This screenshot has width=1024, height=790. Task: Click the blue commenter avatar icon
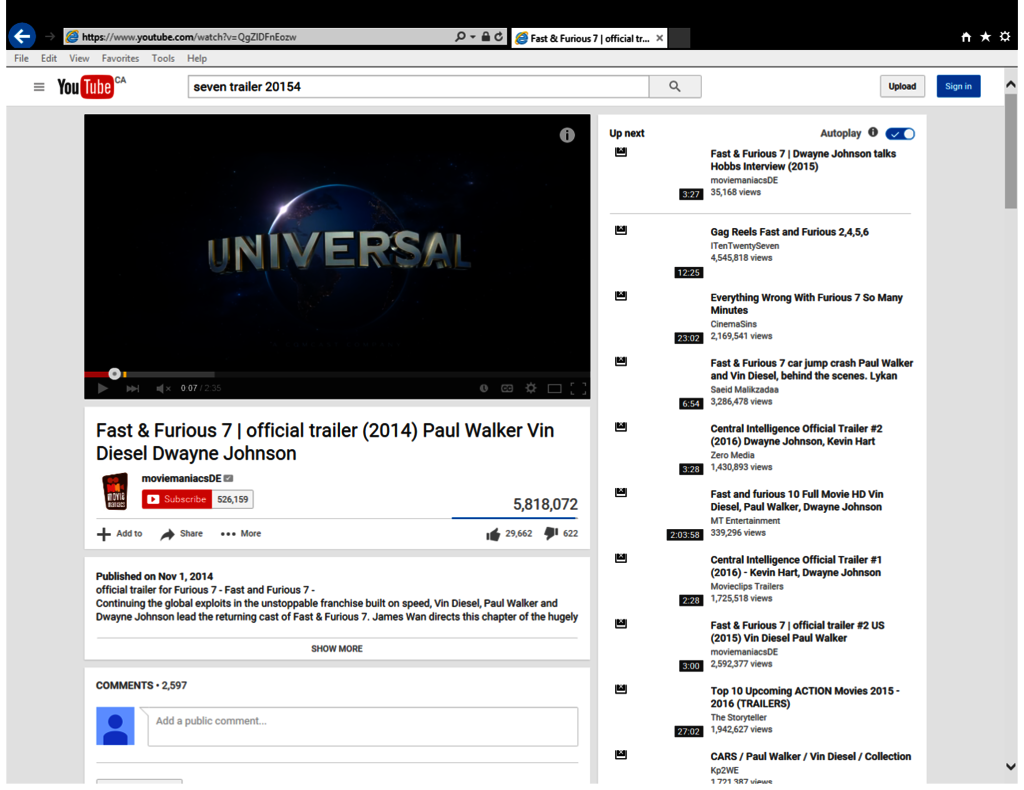pos(116,726)
